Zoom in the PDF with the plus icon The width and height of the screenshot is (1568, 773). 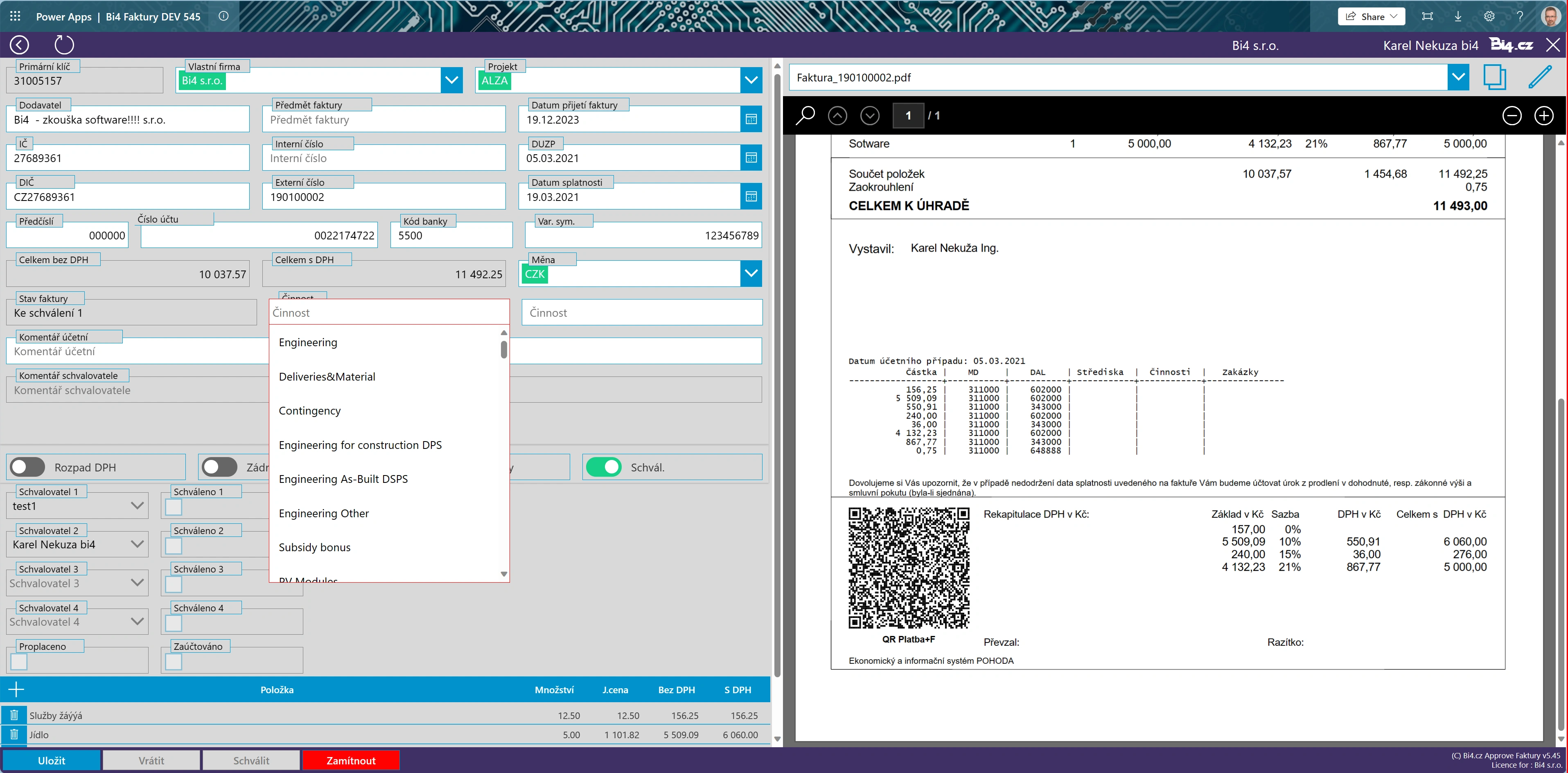tap(1544, 116)
